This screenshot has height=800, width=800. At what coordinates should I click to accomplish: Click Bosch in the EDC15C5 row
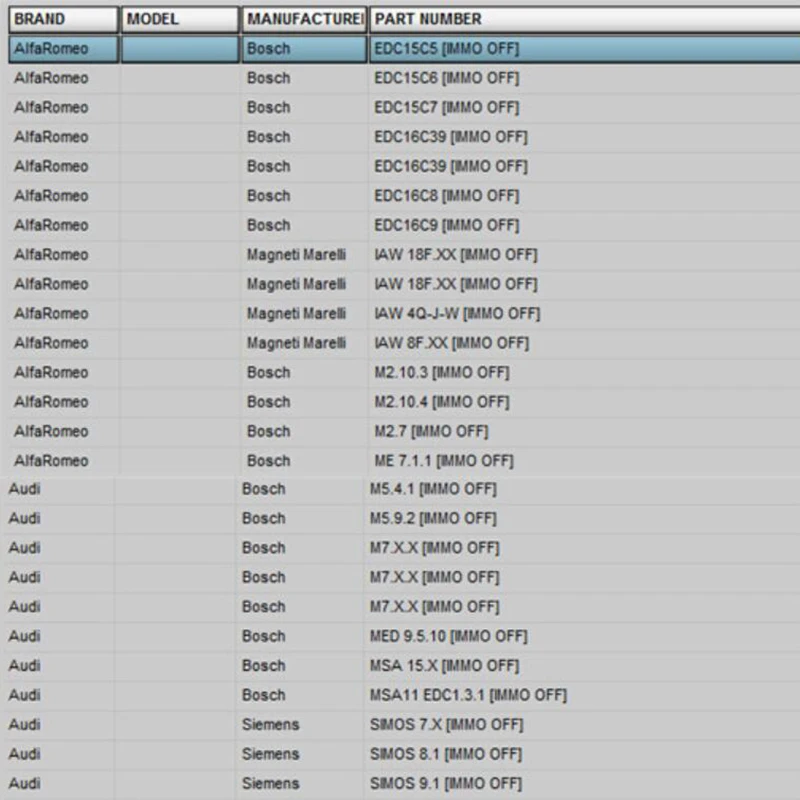tap(268, 49)
